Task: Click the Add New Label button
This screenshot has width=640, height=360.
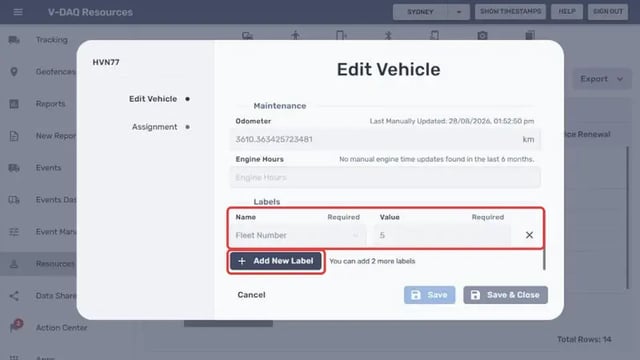Action: click(276, 261)
